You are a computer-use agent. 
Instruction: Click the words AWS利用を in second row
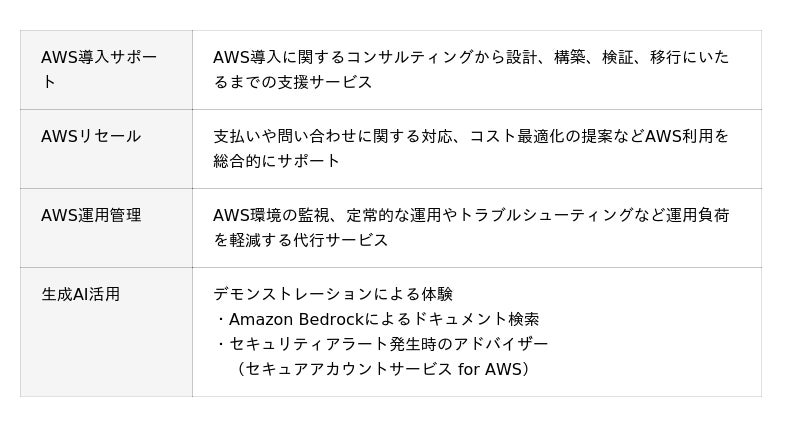(x=687, y=136)
